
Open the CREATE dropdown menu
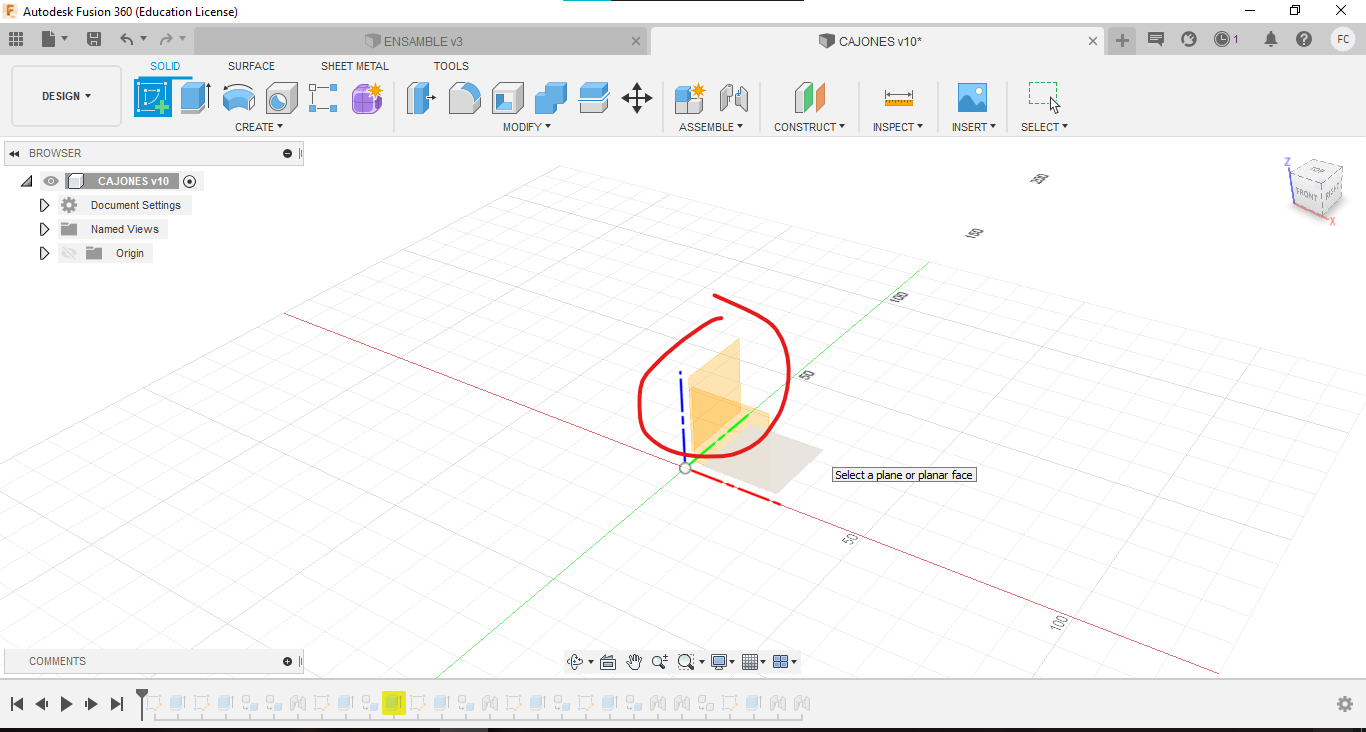(259, 127)
